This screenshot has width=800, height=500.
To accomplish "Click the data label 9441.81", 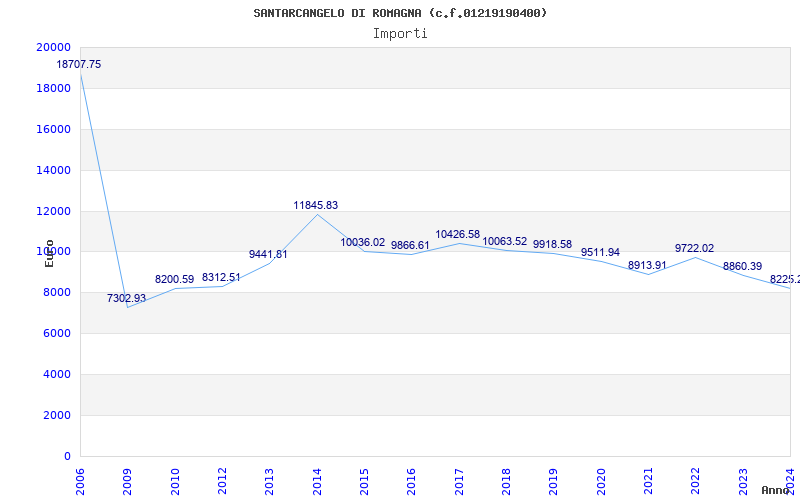I will coord(268,254).
